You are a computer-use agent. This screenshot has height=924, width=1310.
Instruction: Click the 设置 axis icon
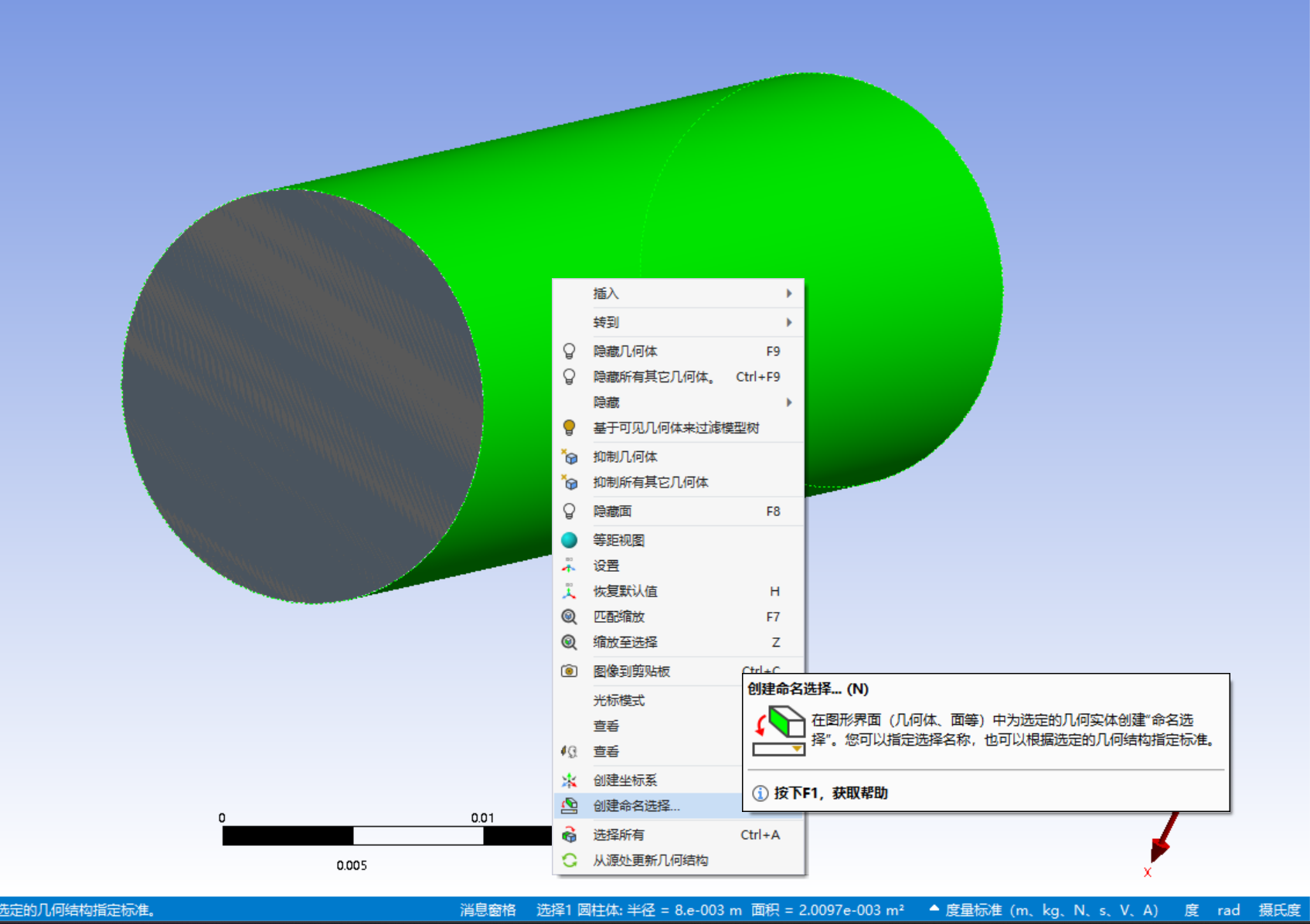tap(569, 566)
